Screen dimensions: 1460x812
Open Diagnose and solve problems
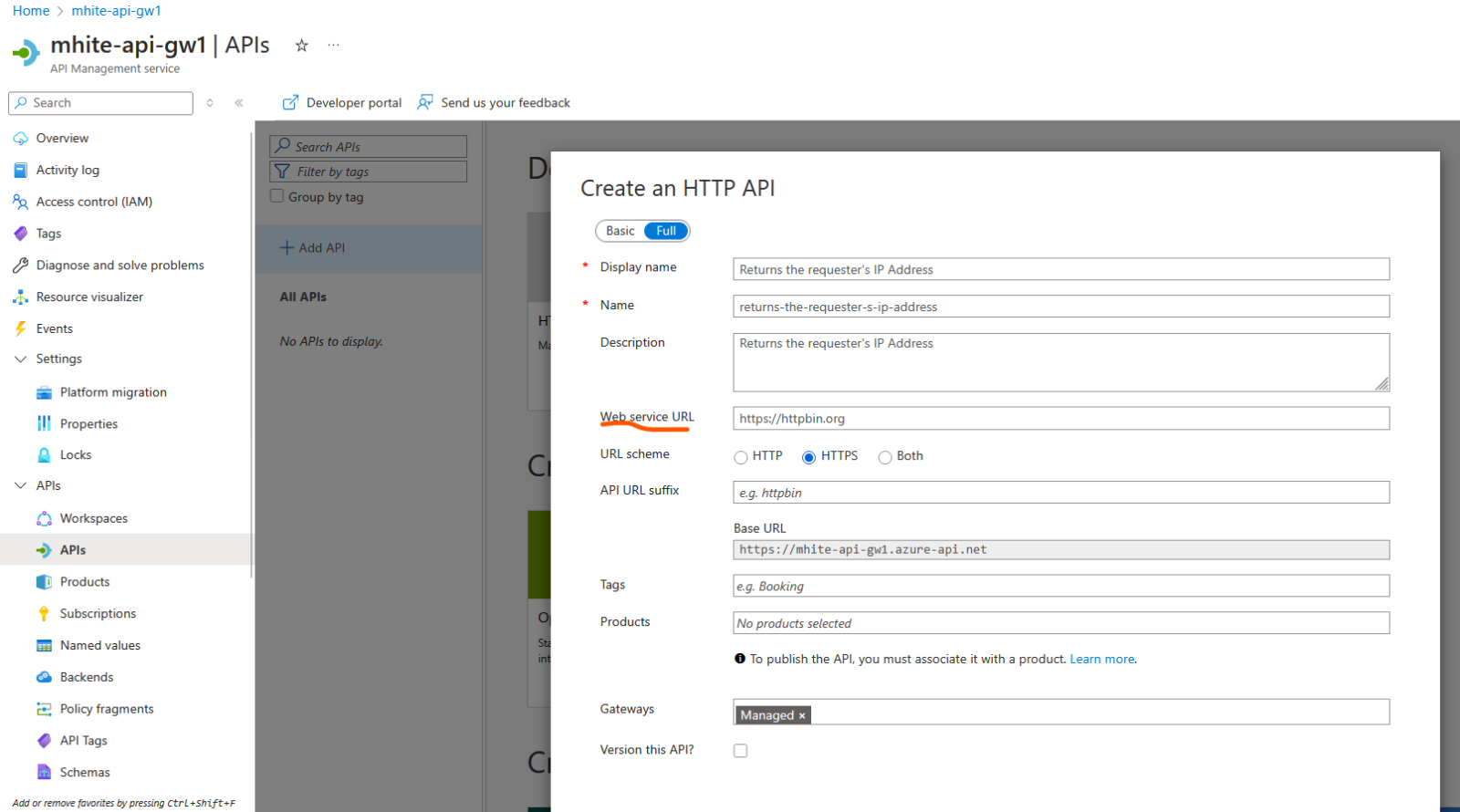(x=120, y=265)
